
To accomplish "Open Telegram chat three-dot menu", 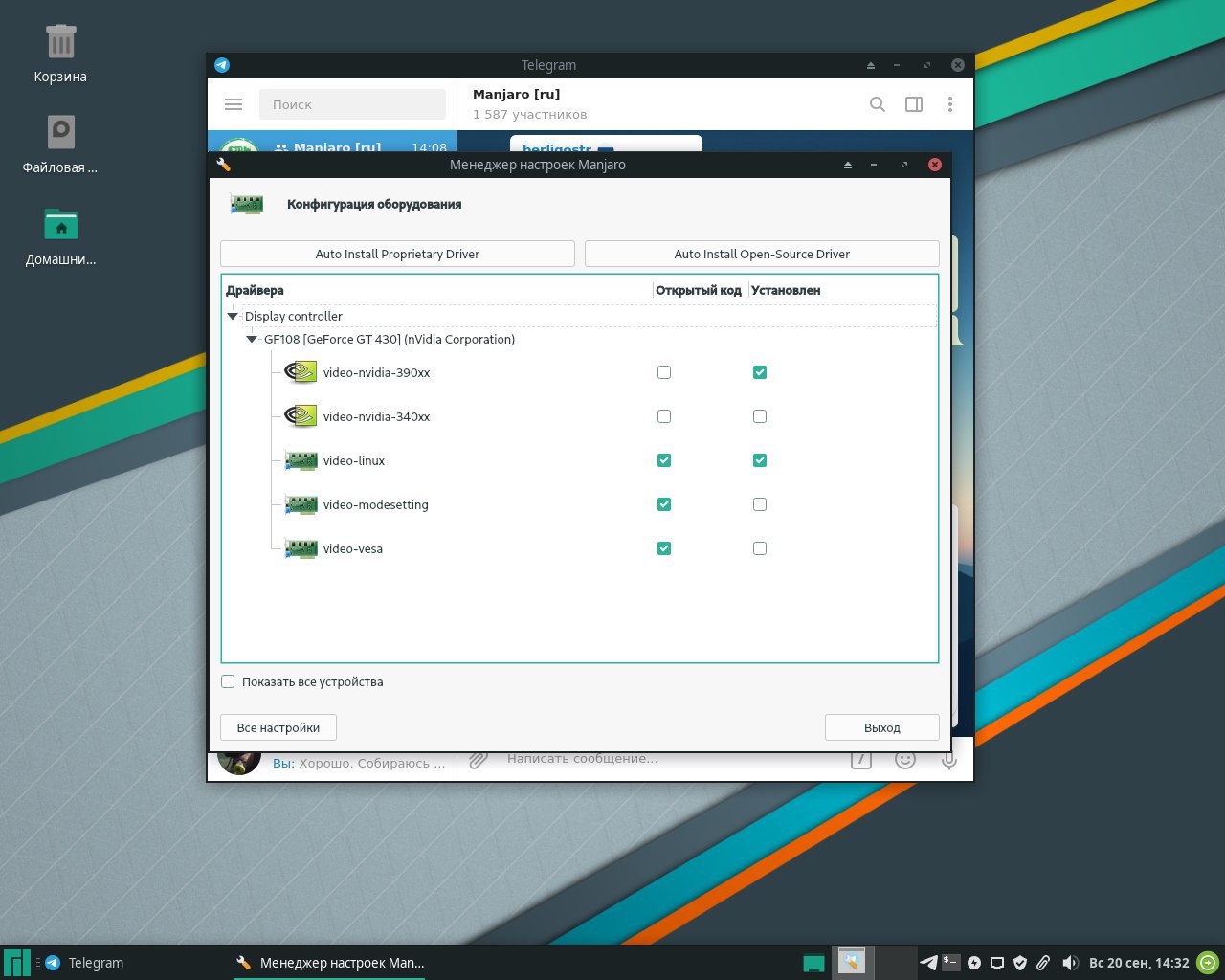I will point(950,104).
